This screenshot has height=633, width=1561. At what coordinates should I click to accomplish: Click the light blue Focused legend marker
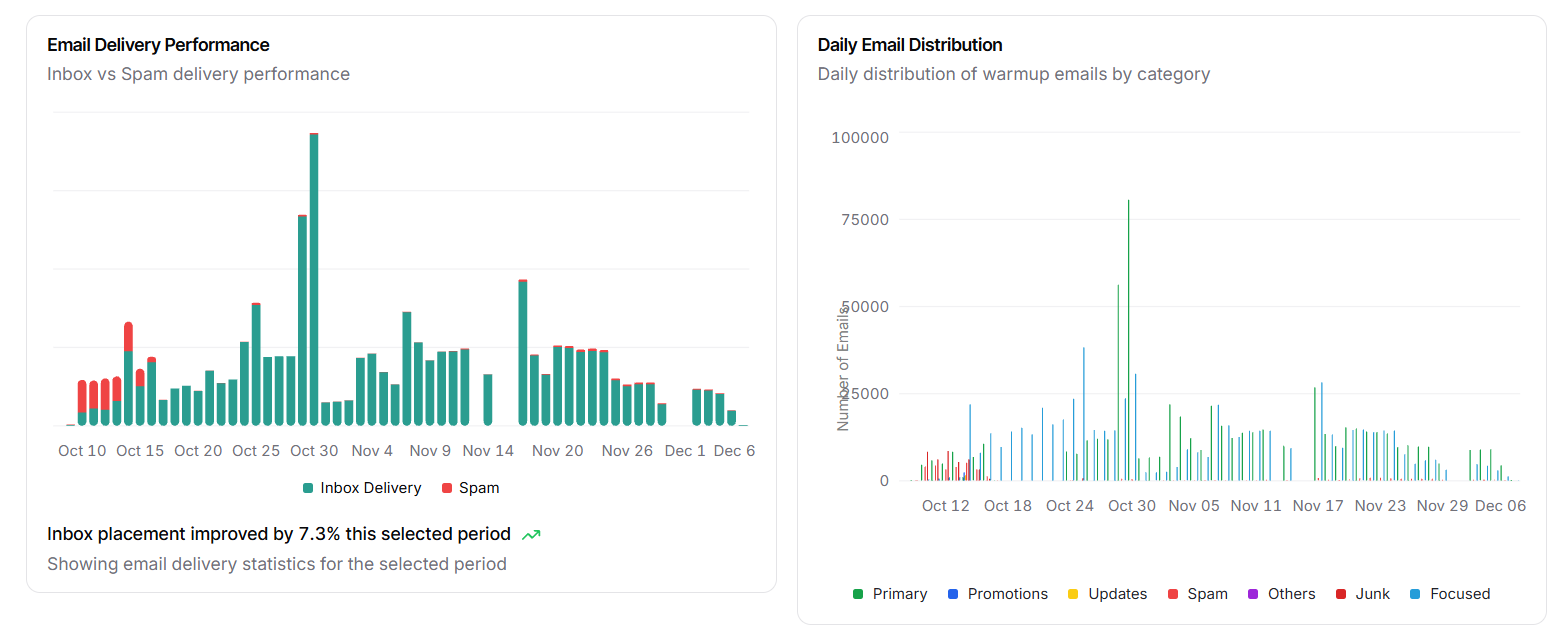click(x=1416, y=594)
